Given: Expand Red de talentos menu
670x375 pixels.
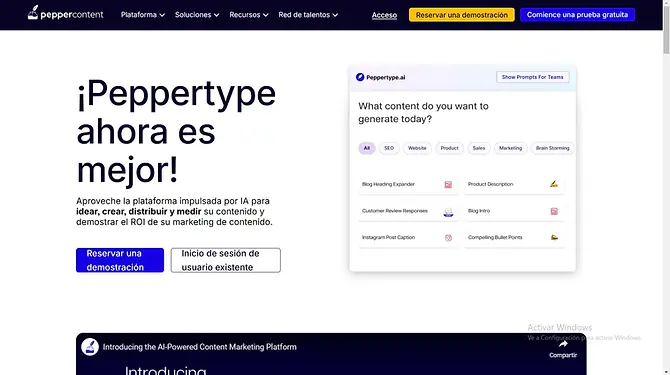Looking at the screenshot, I should (308, 15).
